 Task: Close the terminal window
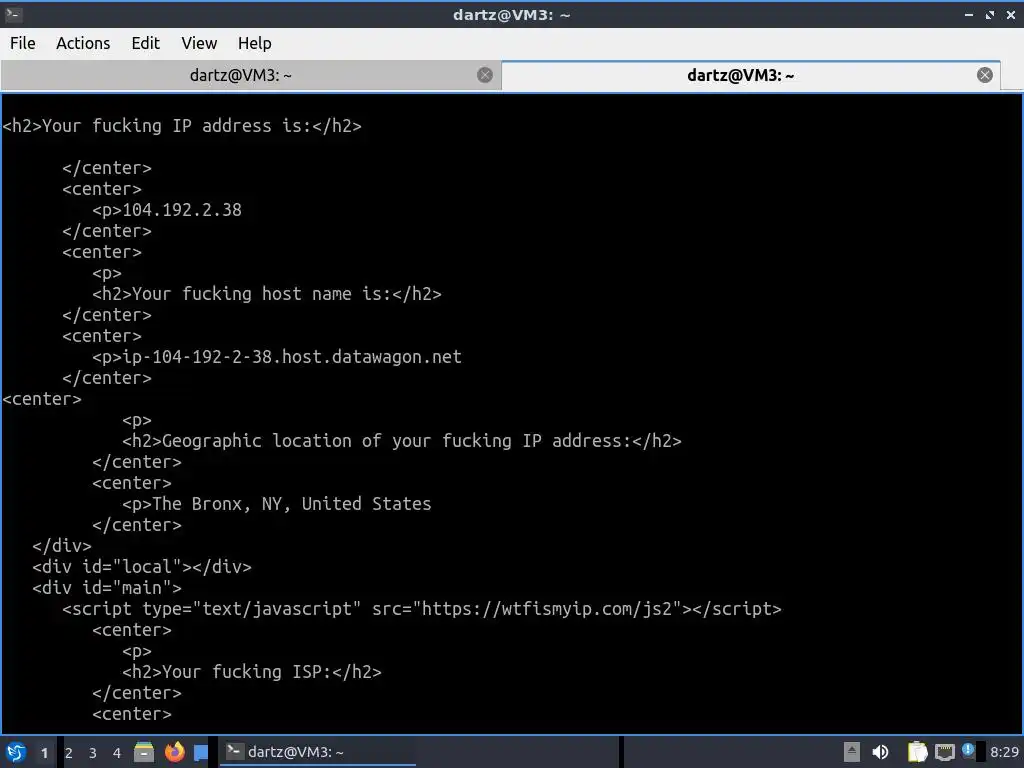tap(1011, 14)
